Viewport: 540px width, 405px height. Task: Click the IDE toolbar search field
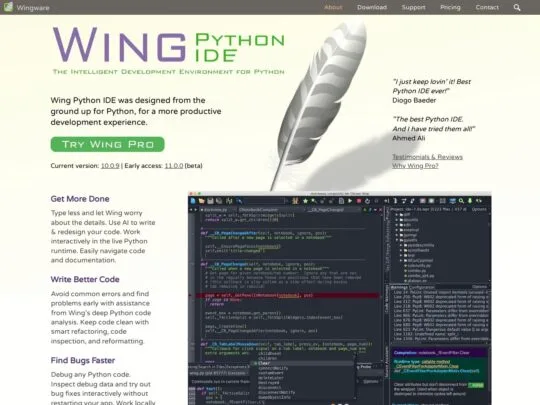point(264,201)
